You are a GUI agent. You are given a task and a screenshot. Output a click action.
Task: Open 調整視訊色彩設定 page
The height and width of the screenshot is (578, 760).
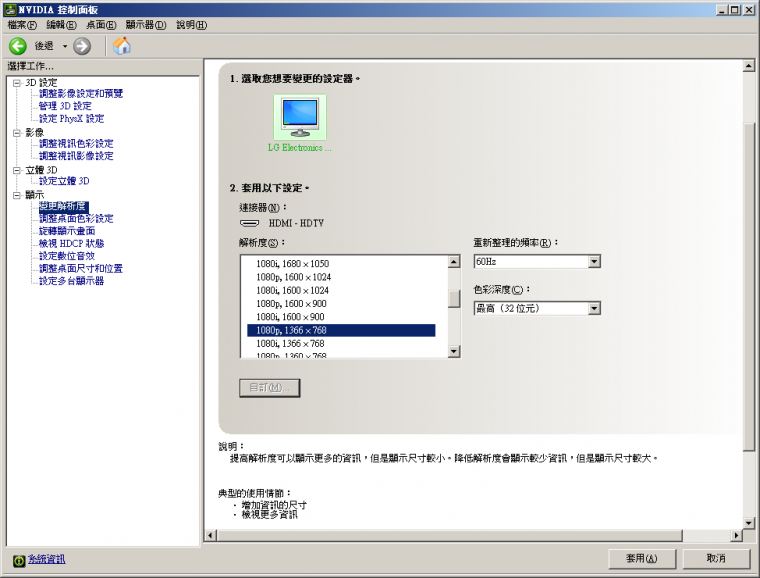(76, 143)
